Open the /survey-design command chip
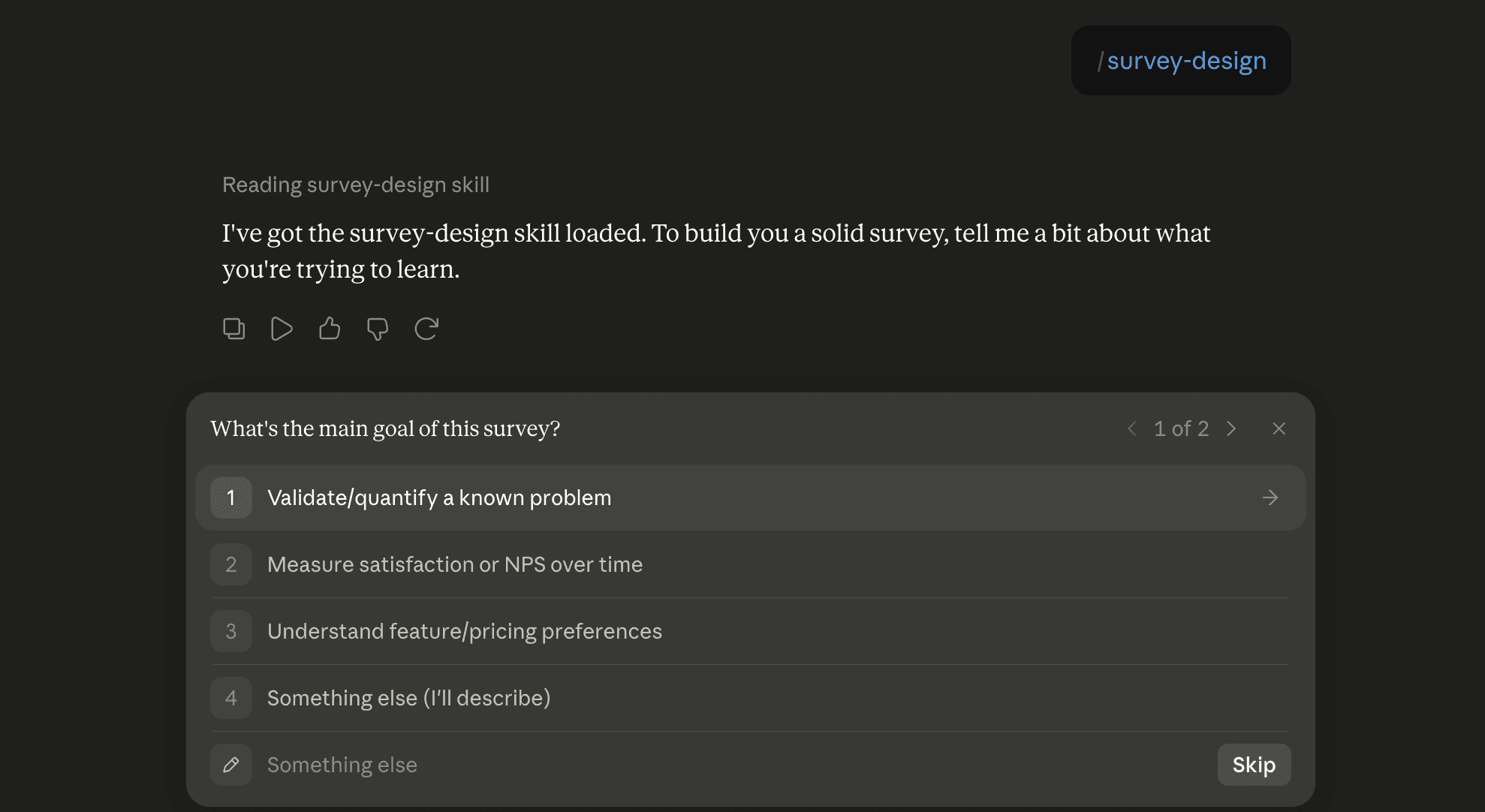The image size is (1485, 812). pyautogui.click(x=1181, y=60)
